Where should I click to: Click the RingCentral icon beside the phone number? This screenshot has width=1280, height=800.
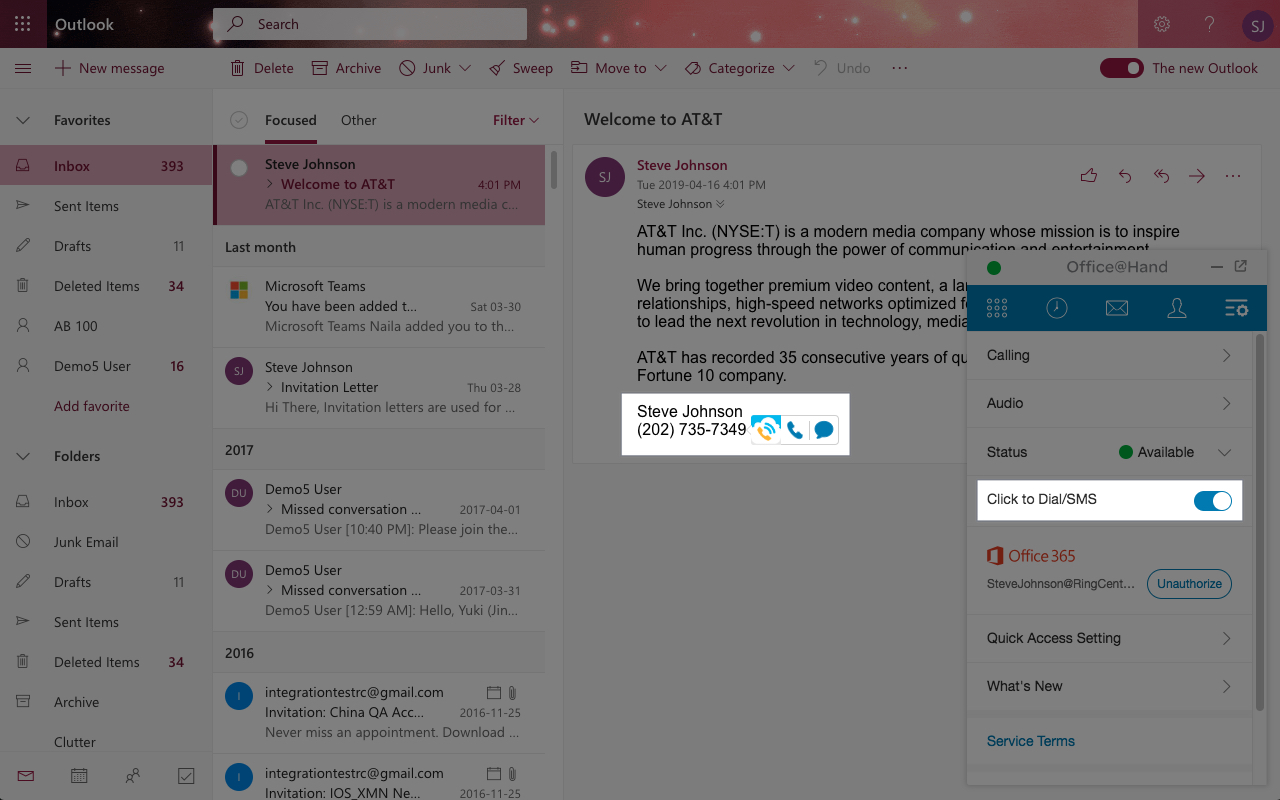766,430
